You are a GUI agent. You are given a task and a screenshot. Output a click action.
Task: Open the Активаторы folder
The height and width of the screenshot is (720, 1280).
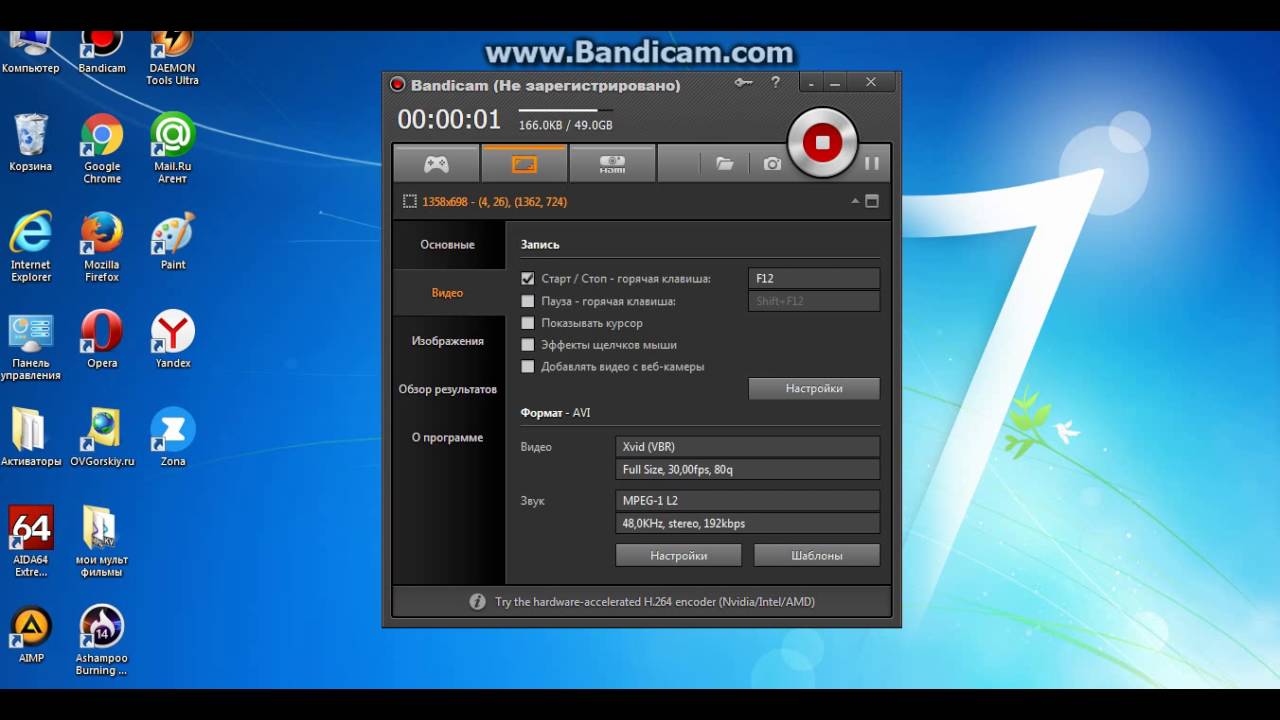pyautogui.click(x=30, y=437)
